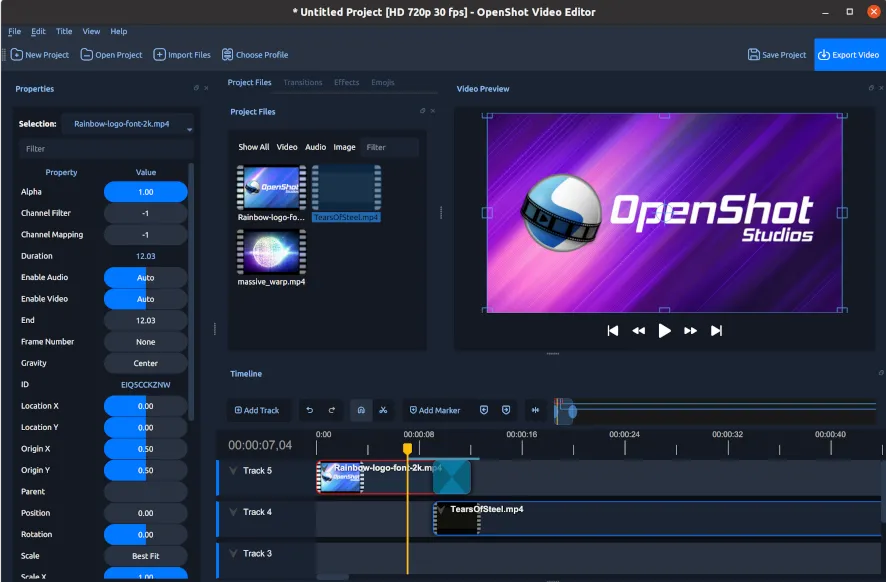Toggle the Enable Video property value
This screenshot has width=886, height=582.
145,298
